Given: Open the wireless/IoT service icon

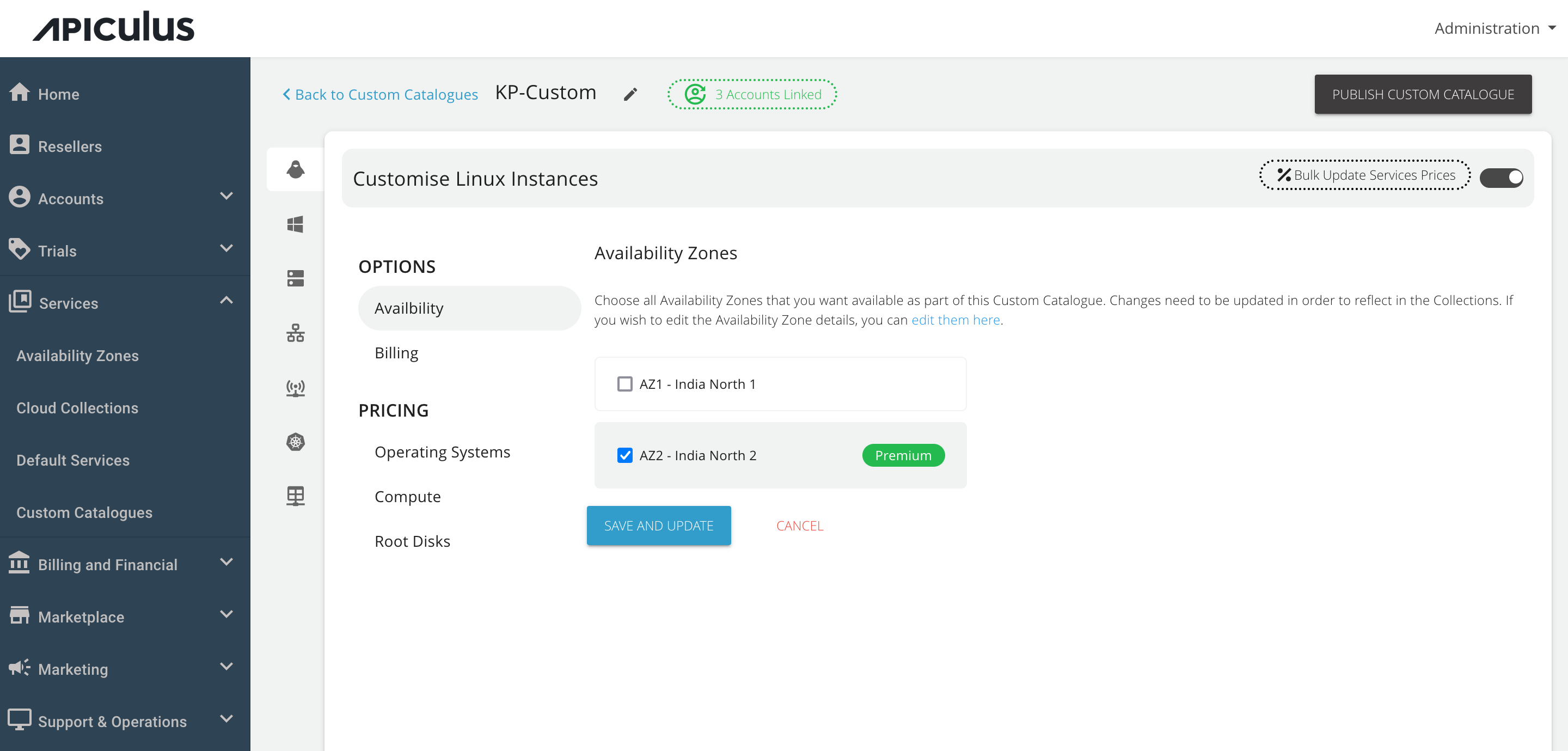Looking at the screenshot, I should tap(295, 387).
